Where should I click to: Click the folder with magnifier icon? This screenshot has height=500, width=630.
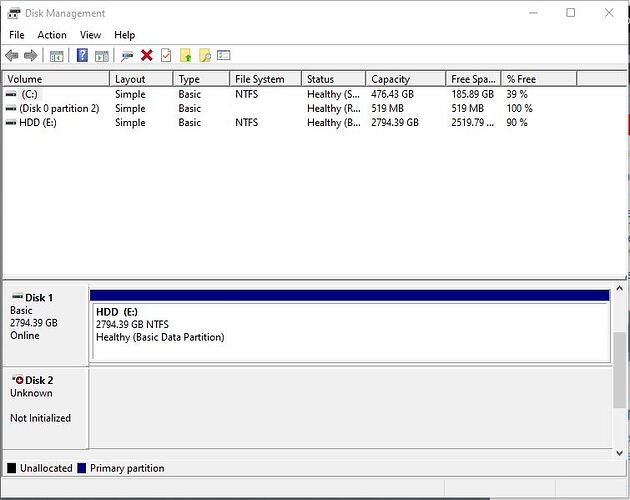(205, 55)
